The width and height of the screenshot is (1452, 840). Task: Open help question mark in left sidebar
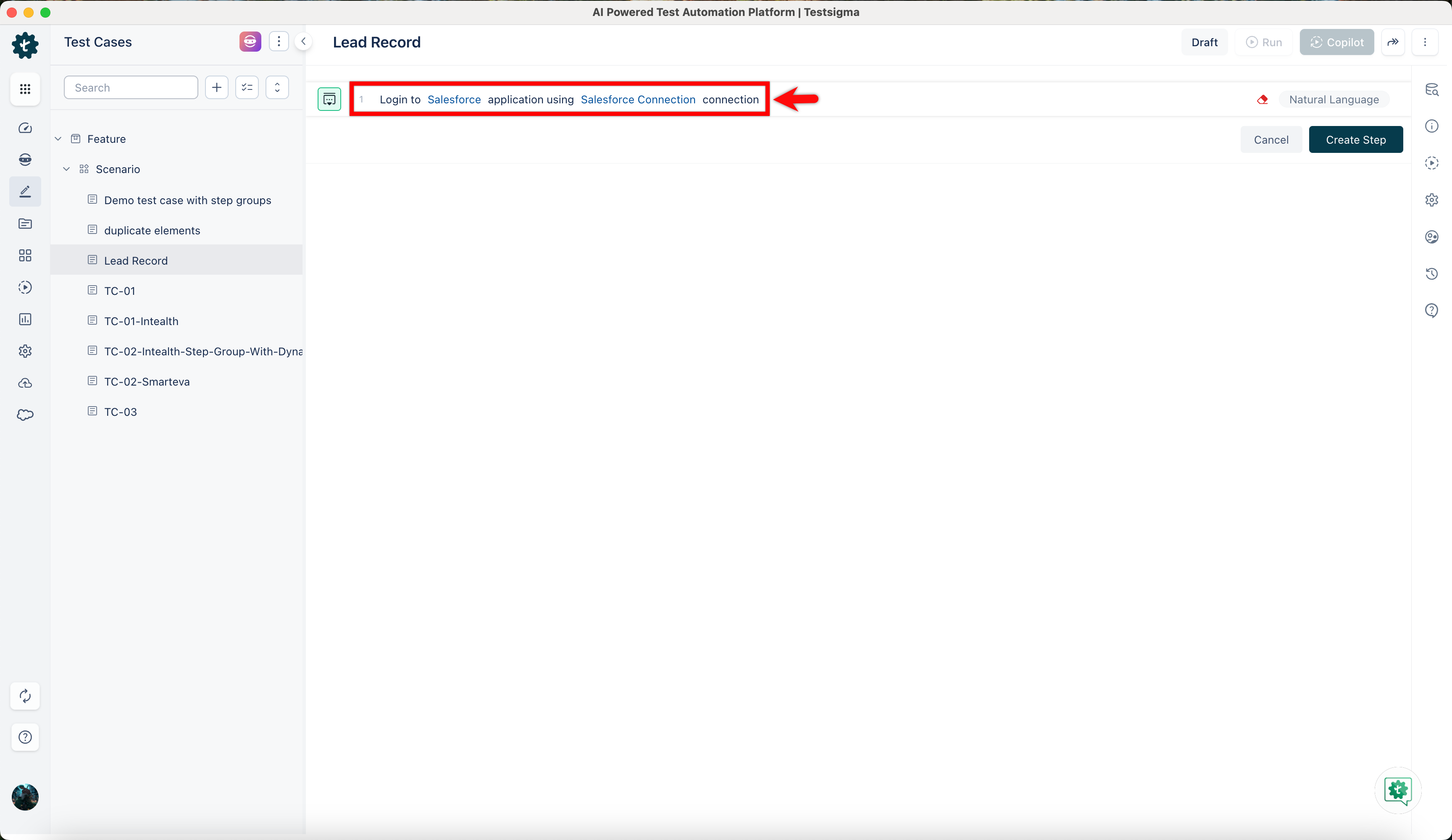[x=25, y=737]
